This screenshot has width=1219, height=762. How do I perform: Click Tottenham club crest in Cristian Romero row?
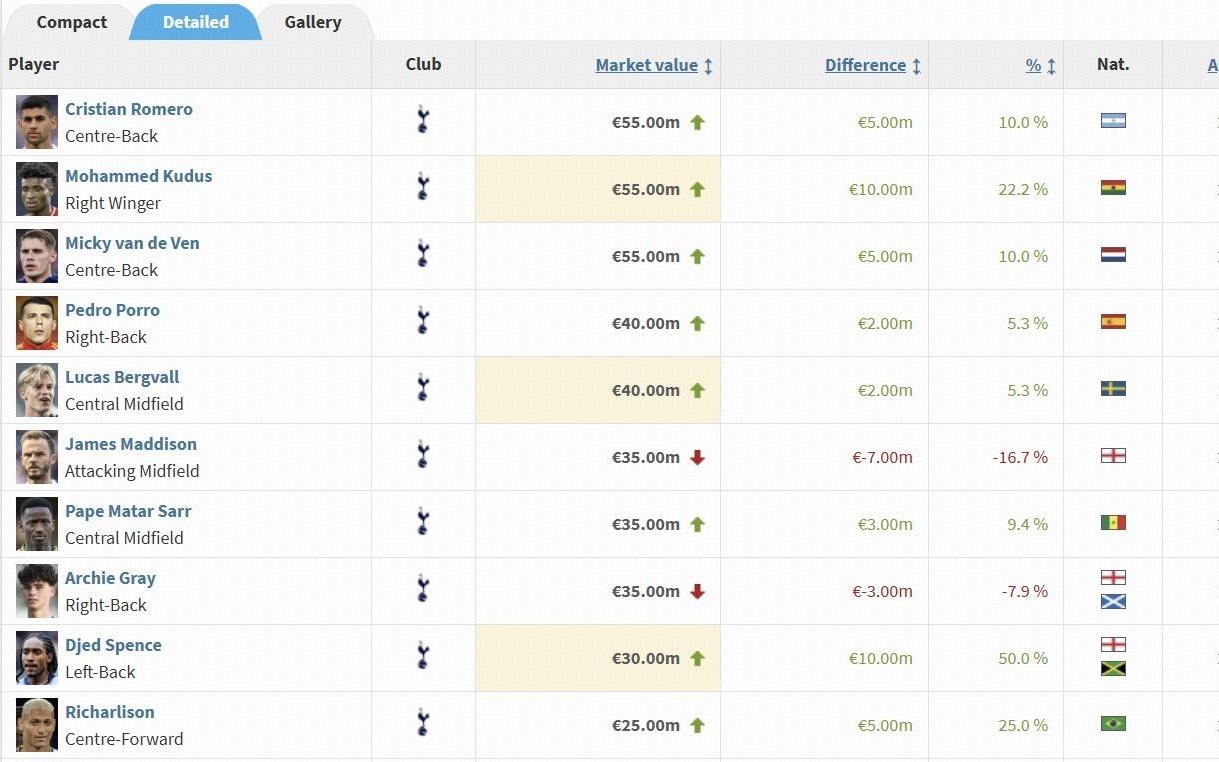click(423, 122)
